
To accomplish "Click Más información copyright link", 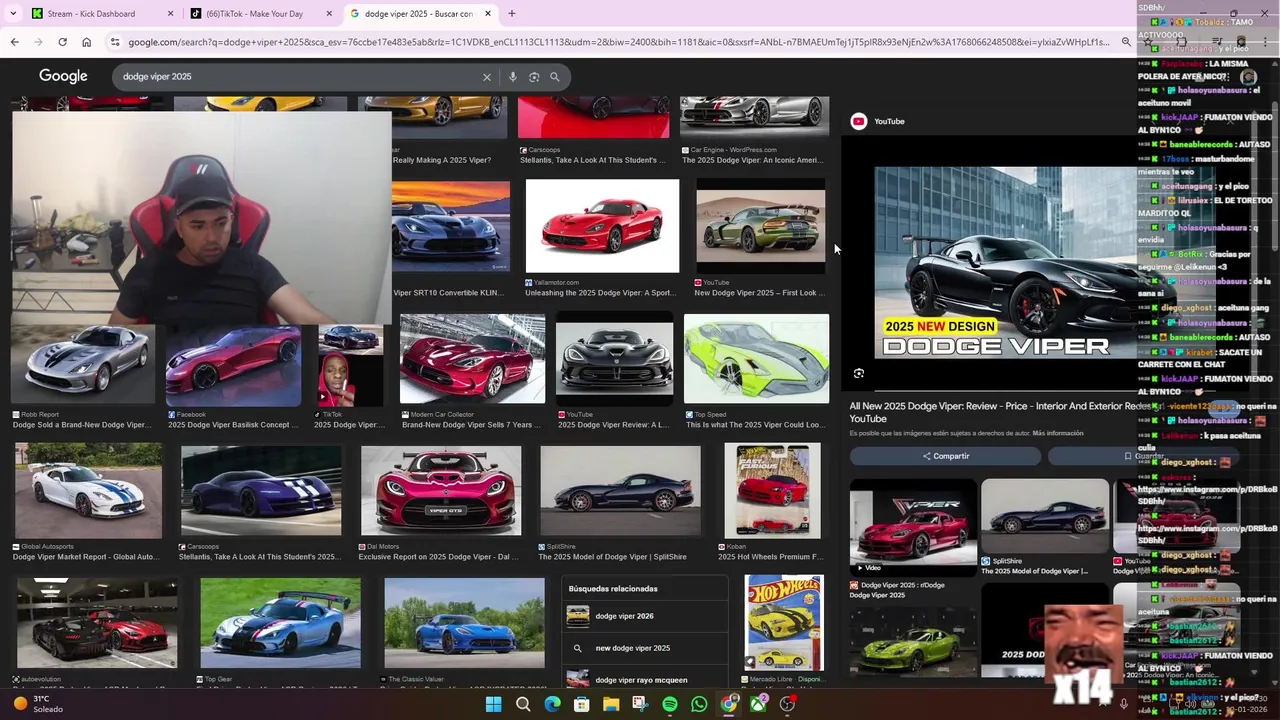I will point(1057,433).
